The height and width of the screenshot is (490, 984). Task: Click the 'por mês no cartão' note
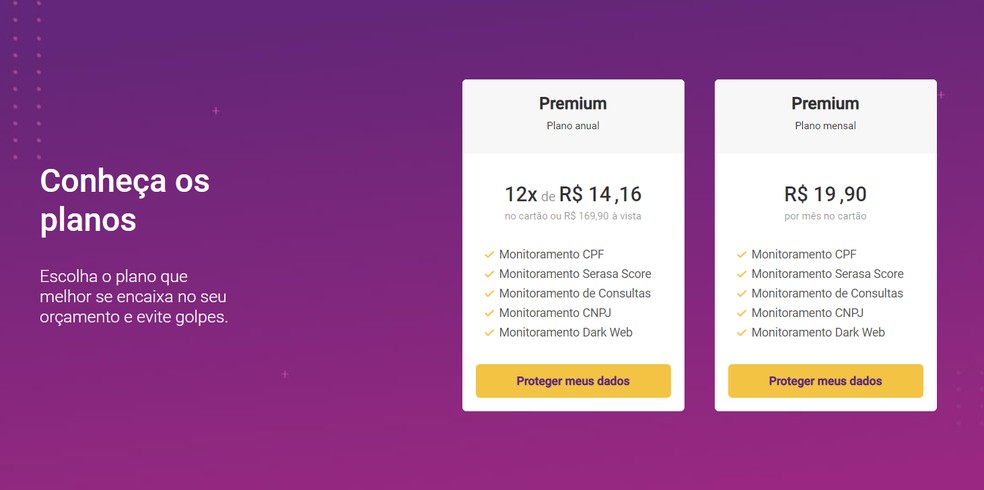825,216
